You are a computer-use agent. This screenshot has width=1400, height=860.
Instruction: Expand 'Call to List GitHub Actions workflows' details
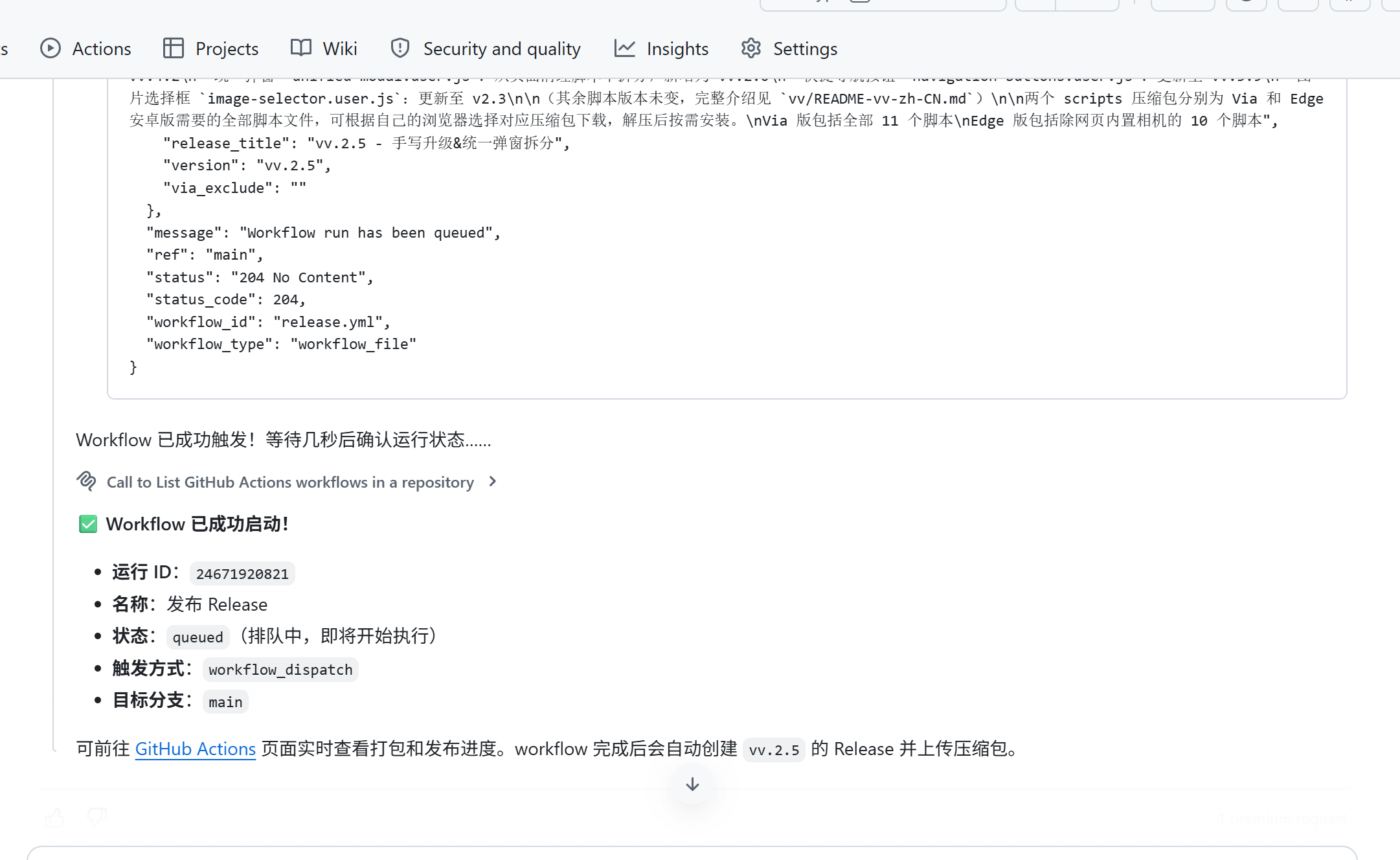290,482
